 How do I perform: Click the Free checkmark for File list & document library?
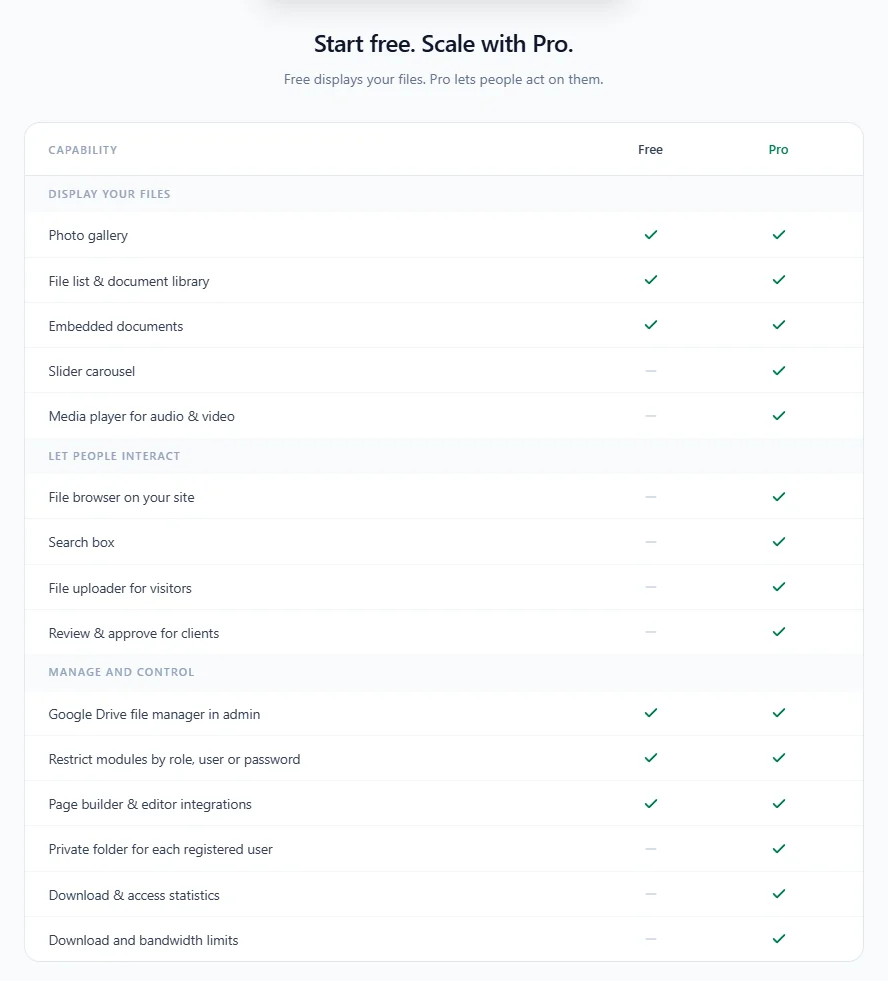[651, 280]
